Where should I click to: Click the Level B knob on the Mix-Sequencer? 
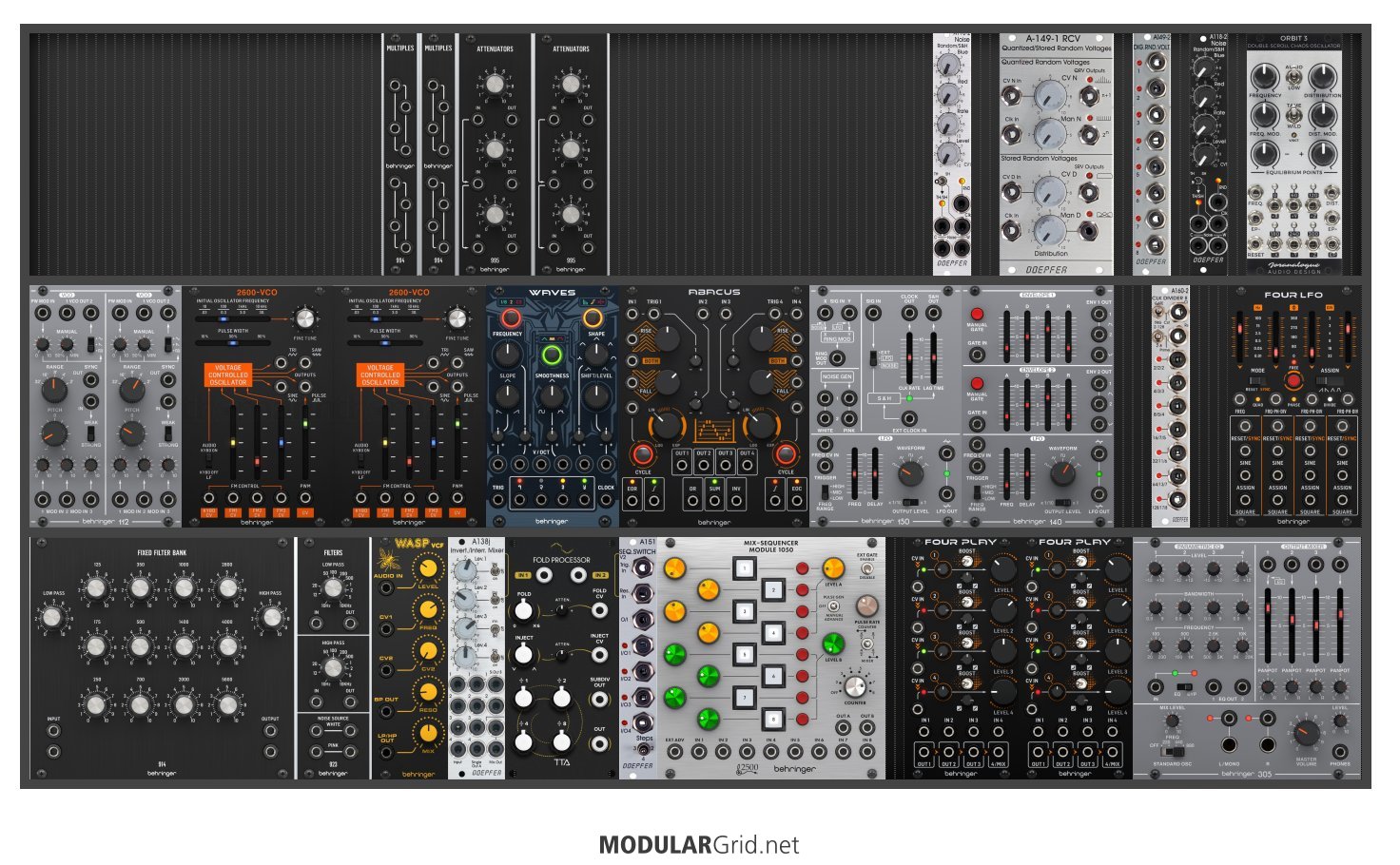coord(833,644)
